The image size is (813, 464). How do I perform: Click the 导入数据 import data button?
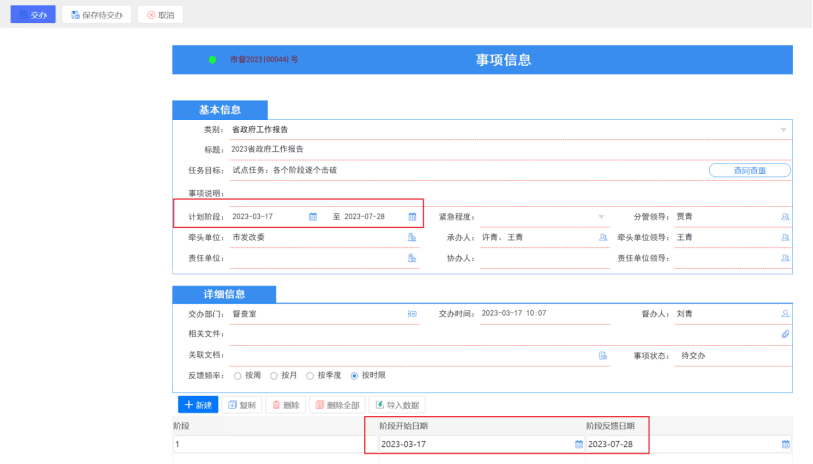tap(397, 405)
